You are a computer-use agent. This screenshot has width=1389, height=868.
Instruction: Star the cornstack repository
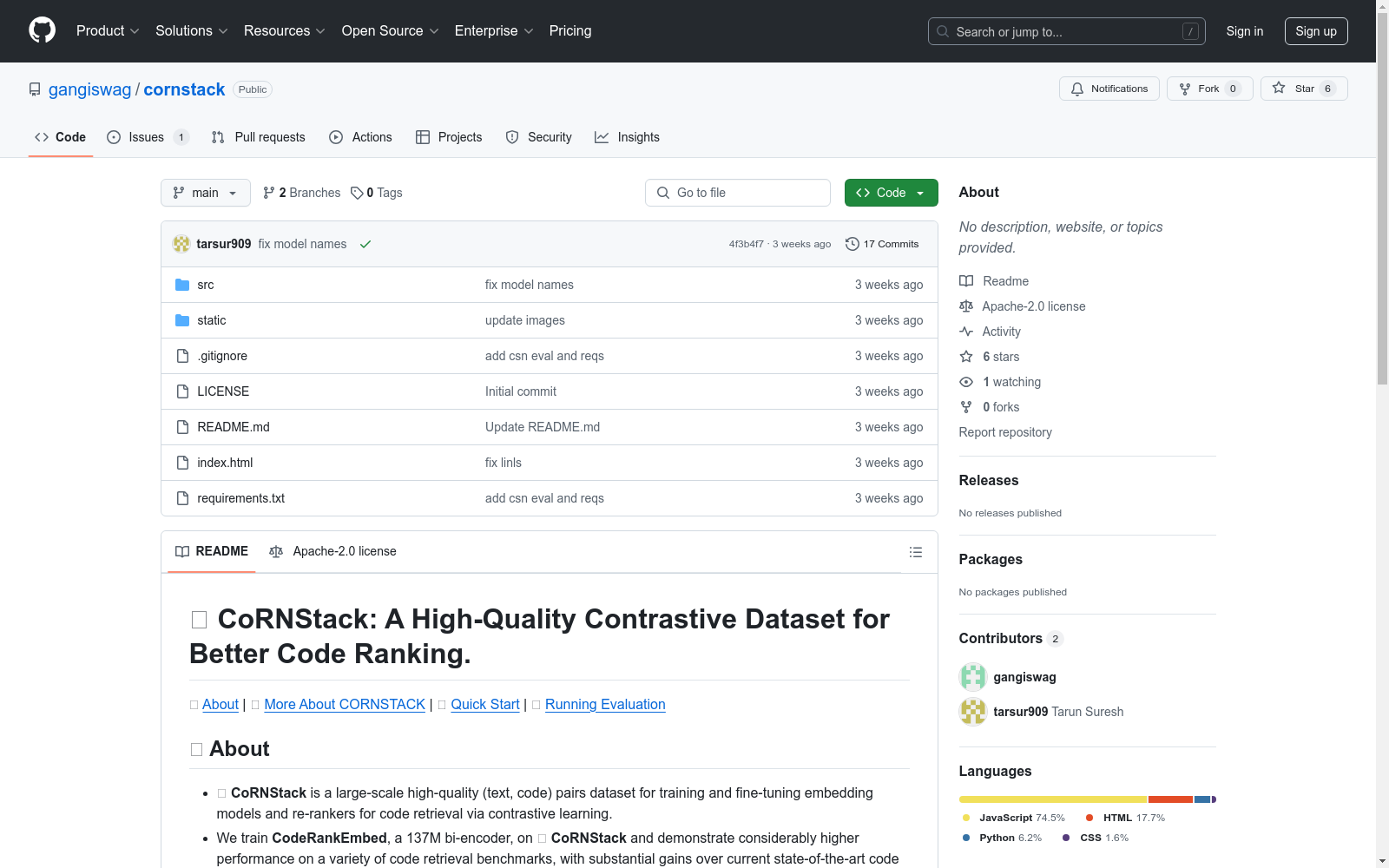point(1303,89)
